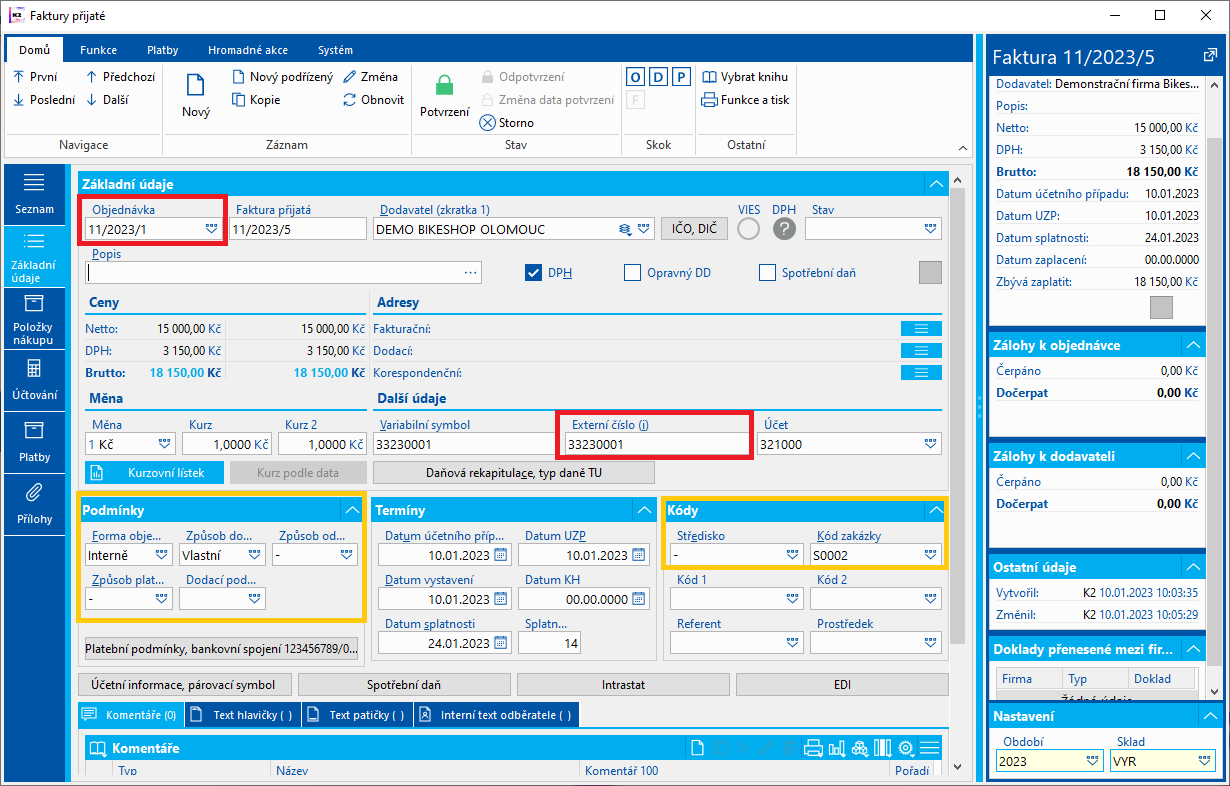Switch to Funkce ribbon tab

tap(98, 50)
